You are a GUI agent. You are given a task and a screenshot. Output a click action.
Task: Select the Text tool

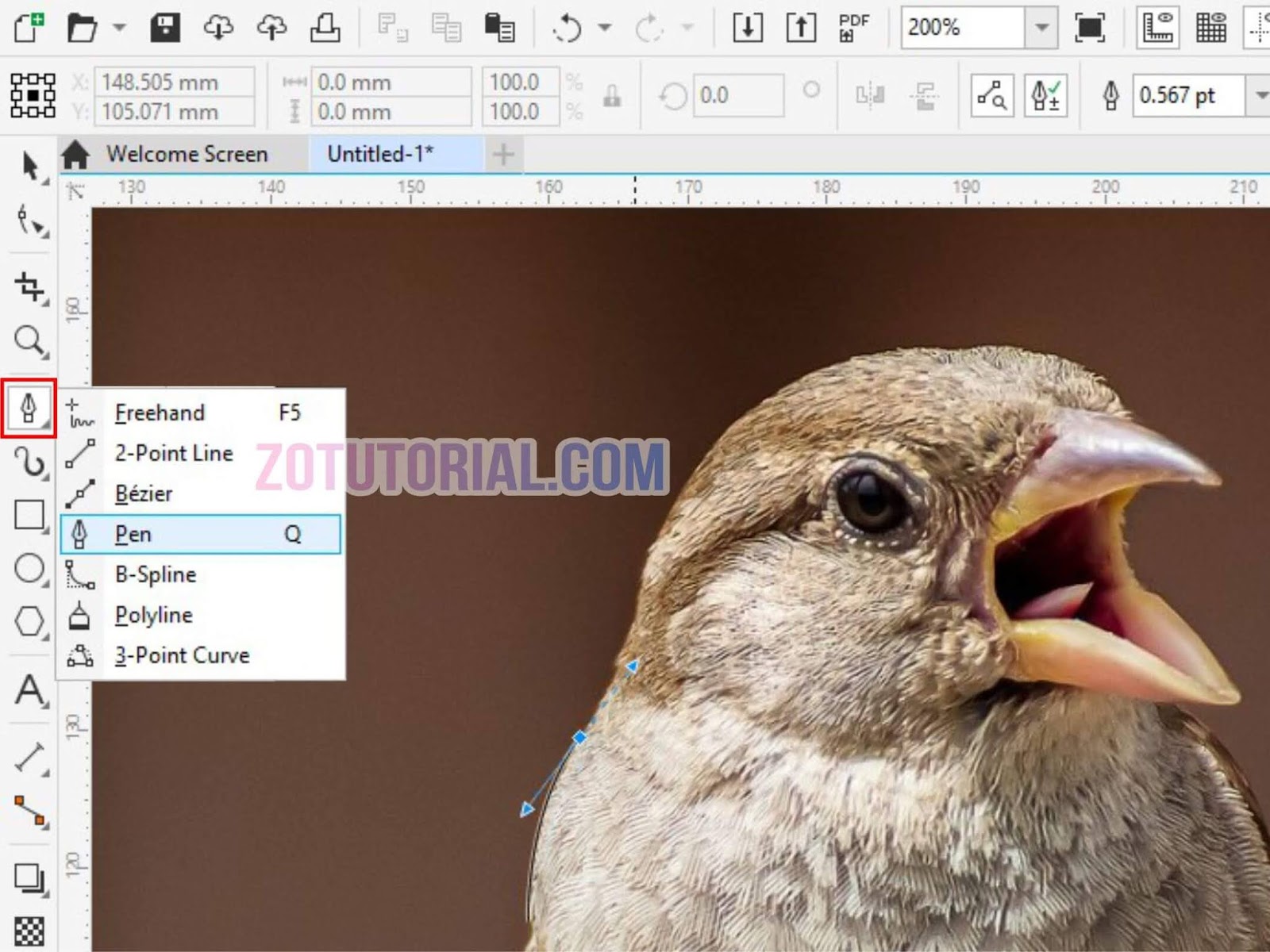point(30,689)
